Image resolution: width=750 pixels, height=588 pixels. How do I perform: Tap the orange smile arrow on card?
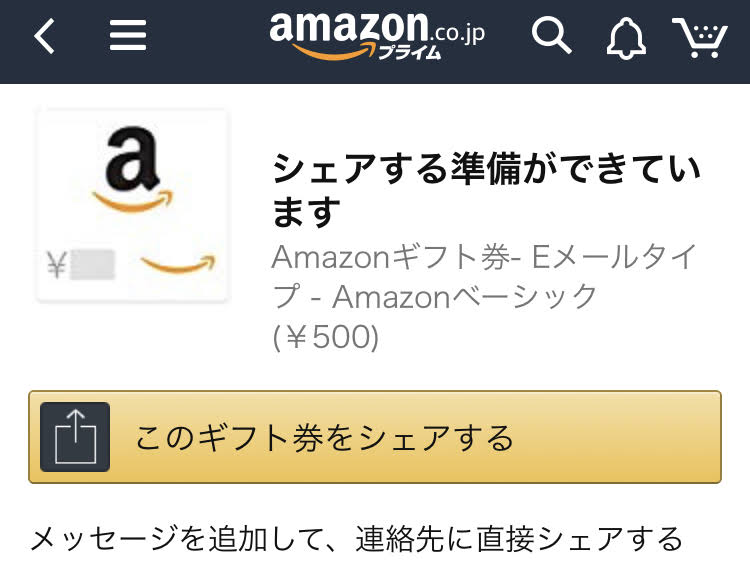pyautogui.click(x=177, y=264)
